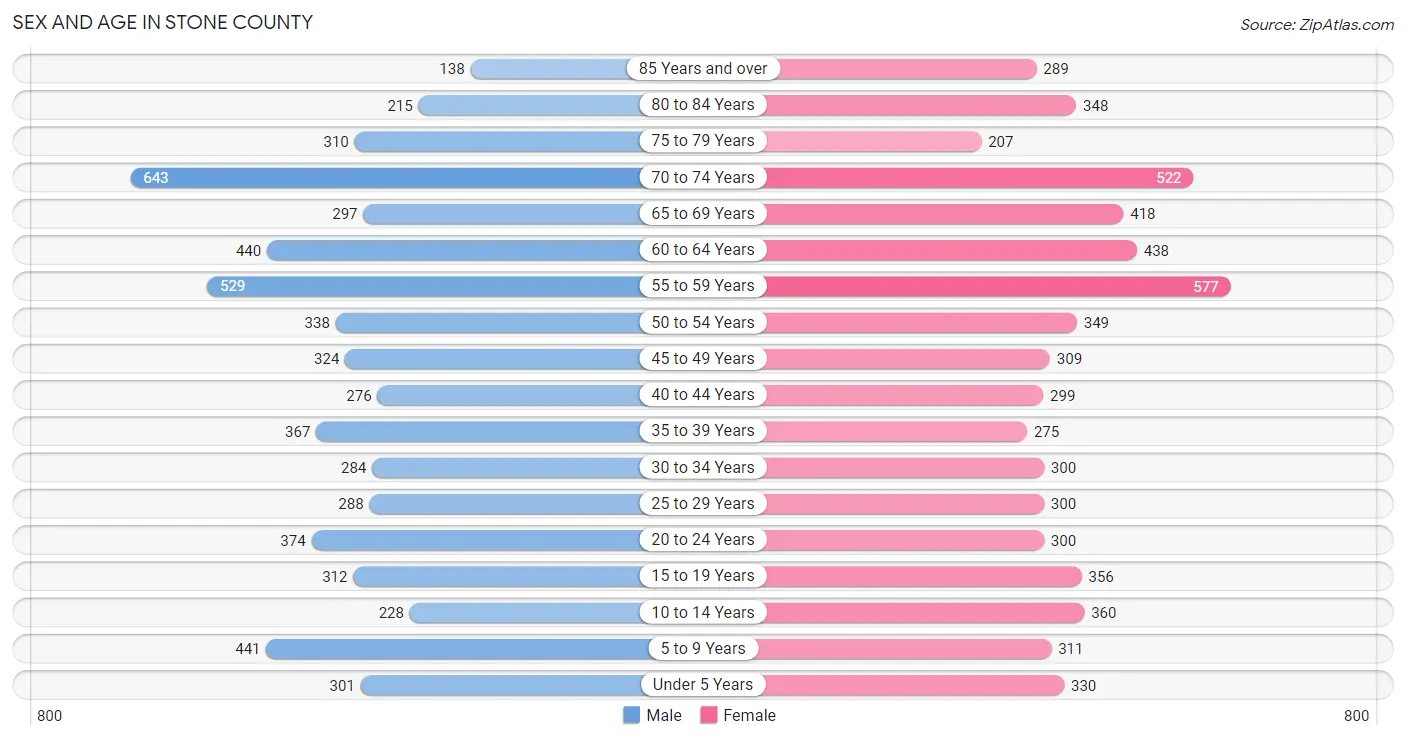Click the 85 Years and over label
The width and height of the screenshot is (1406, 740).
pos(703,69)
